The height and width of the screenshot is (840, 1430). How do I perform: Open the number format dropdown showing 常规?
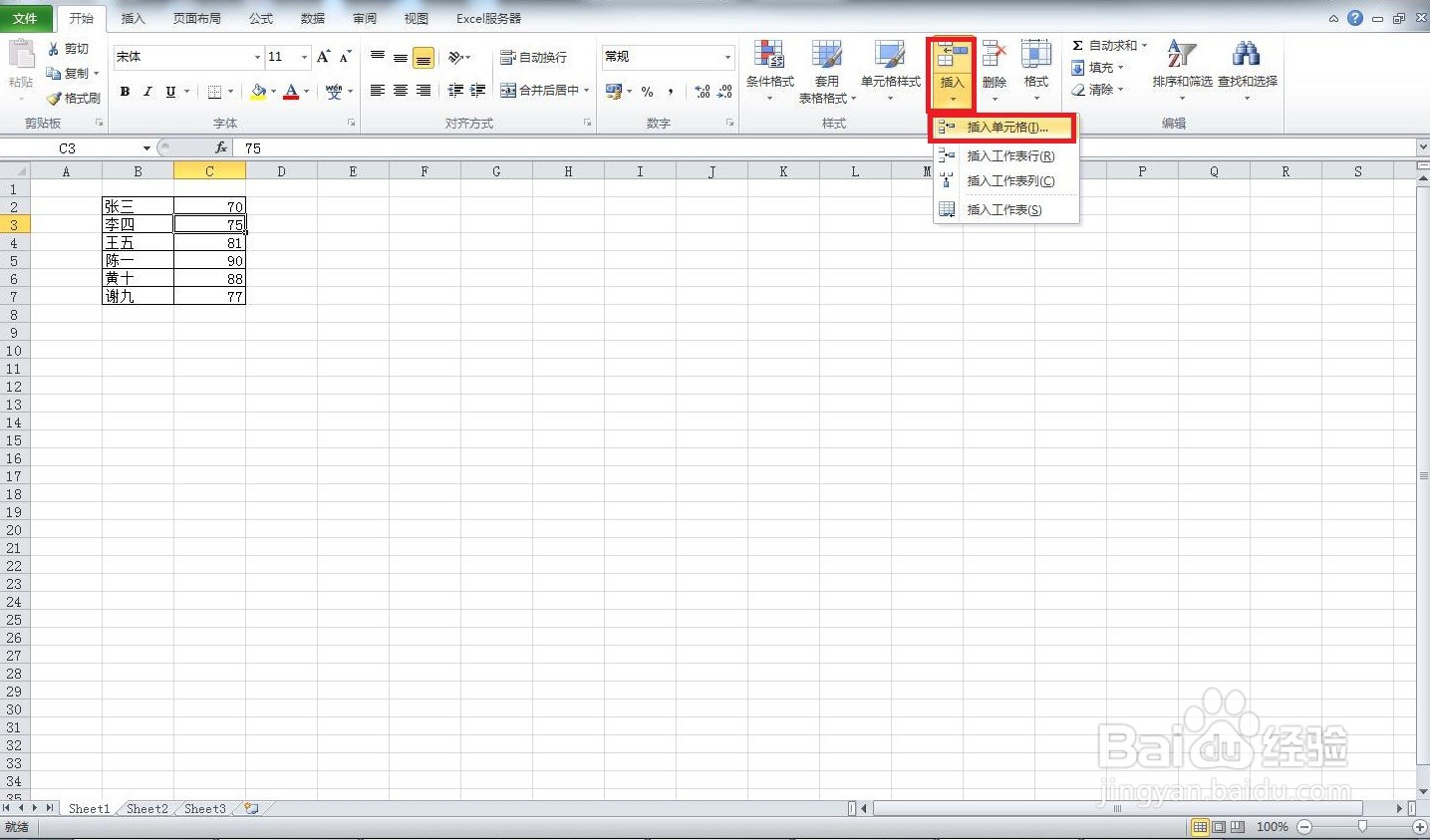point(728,57)
